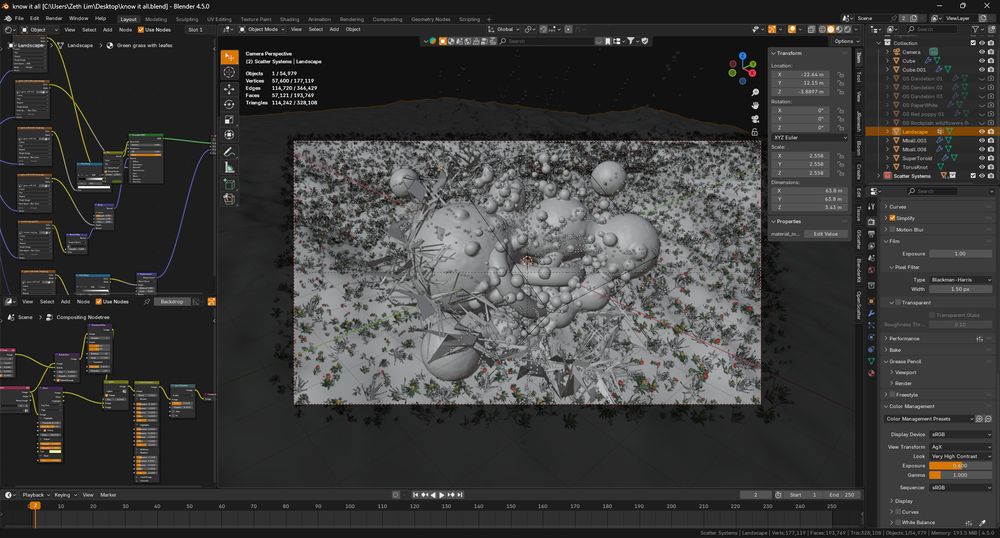Click the timeline current frame marker
Screen dimensions: 1000x538
pyautogui.click(x=34, y=505)
